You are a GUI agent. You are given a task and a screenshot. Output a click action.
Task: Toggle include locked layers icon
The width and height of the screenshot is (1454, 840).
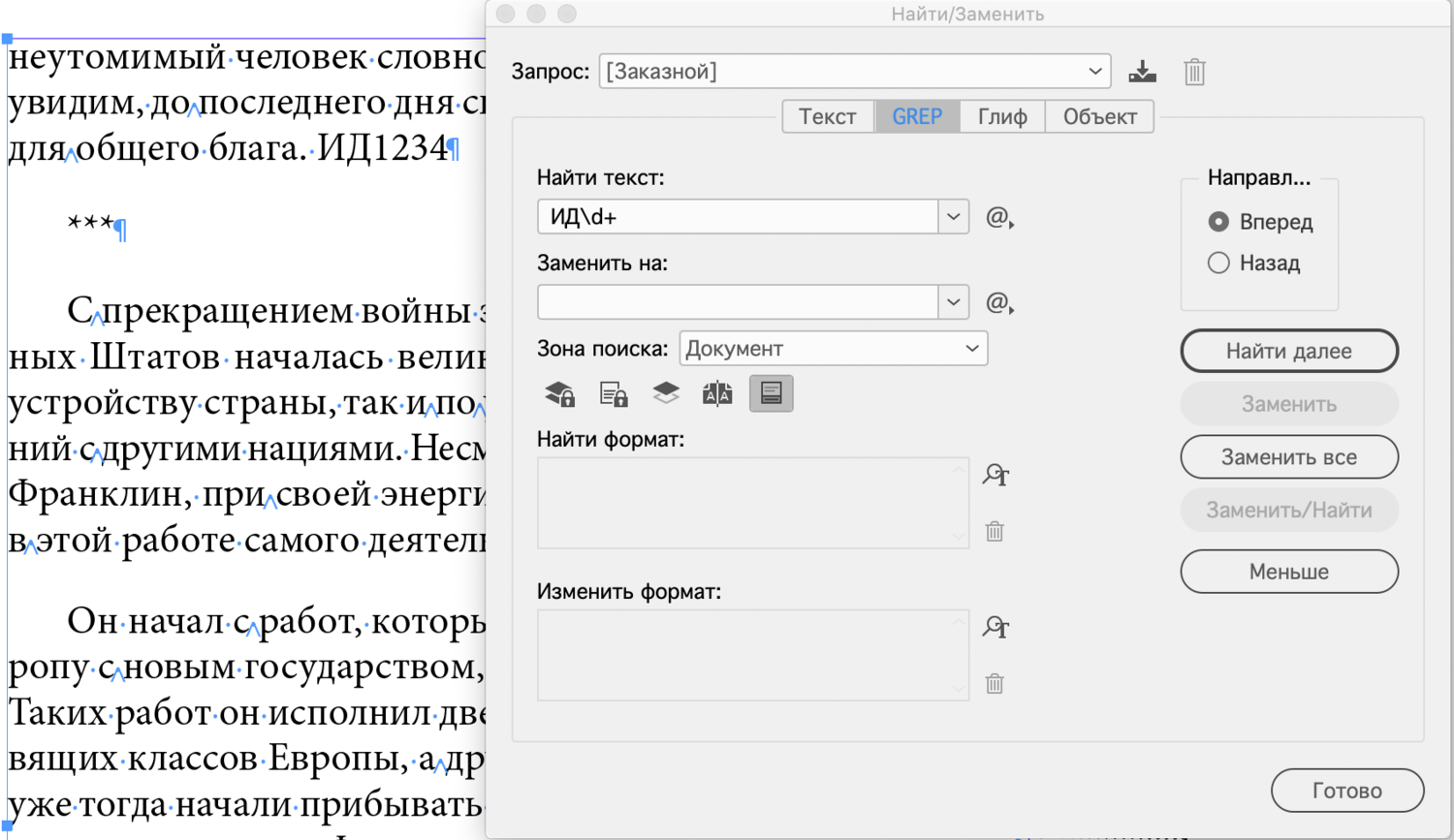click(x=559, y=393)
